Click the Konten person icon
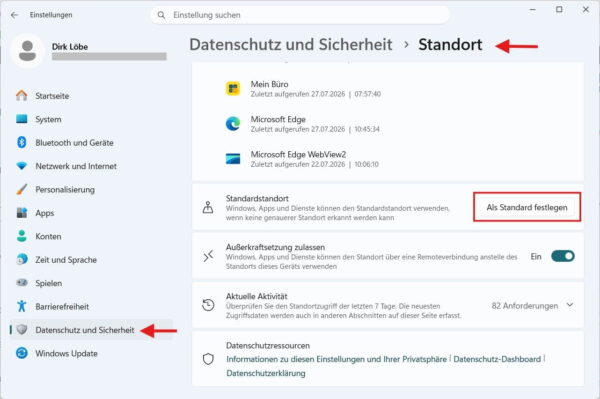This screenshot has width=600, height=399. [x=22, y=236]
